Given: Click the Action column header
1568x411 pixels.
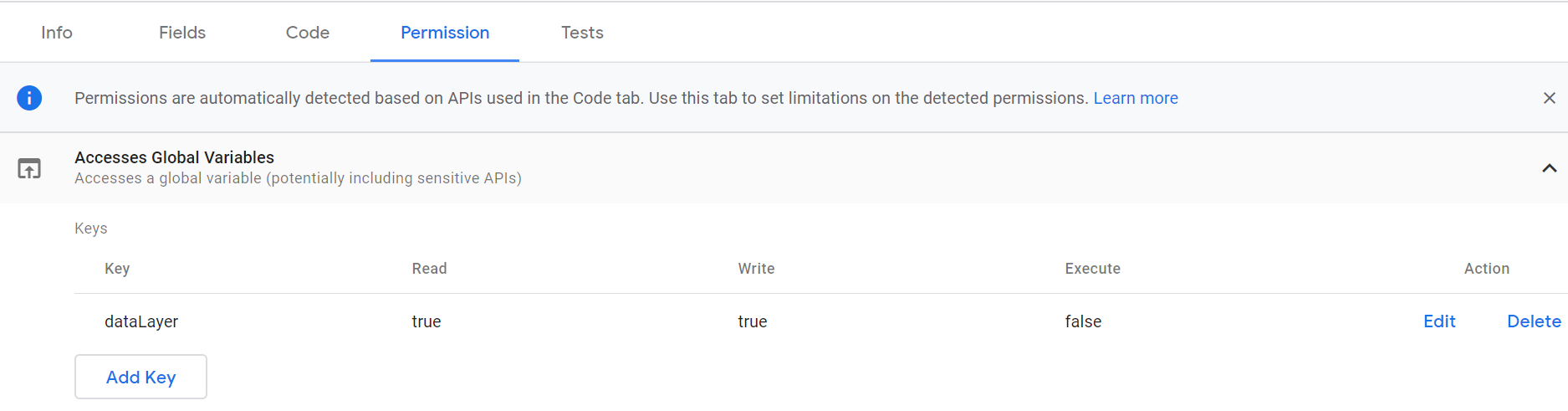Looking at the screenshot, I should click(x=1486, y=269).
